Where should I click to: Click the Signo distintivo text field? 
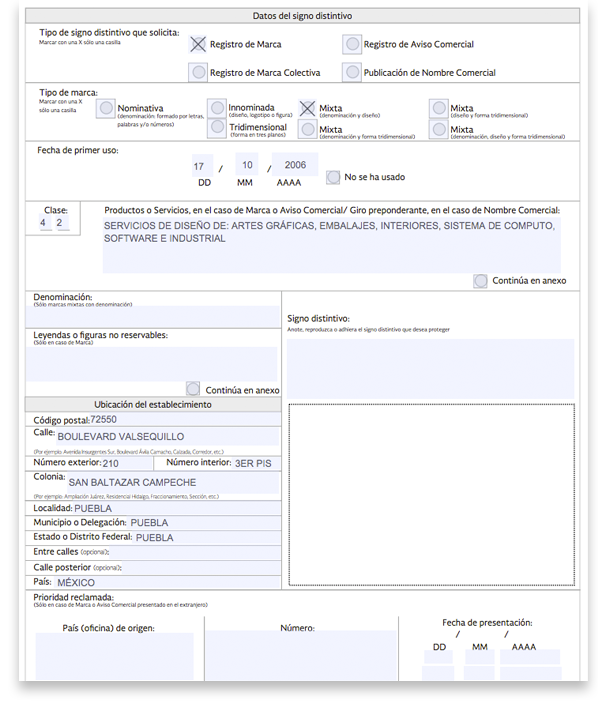430,369
